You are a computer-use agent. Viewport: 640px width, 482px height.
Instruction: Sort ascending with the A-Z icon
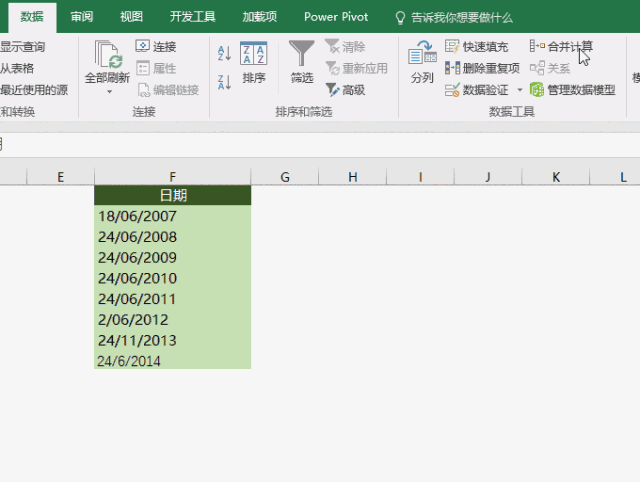pyautogui.click(x=224, y=53)
